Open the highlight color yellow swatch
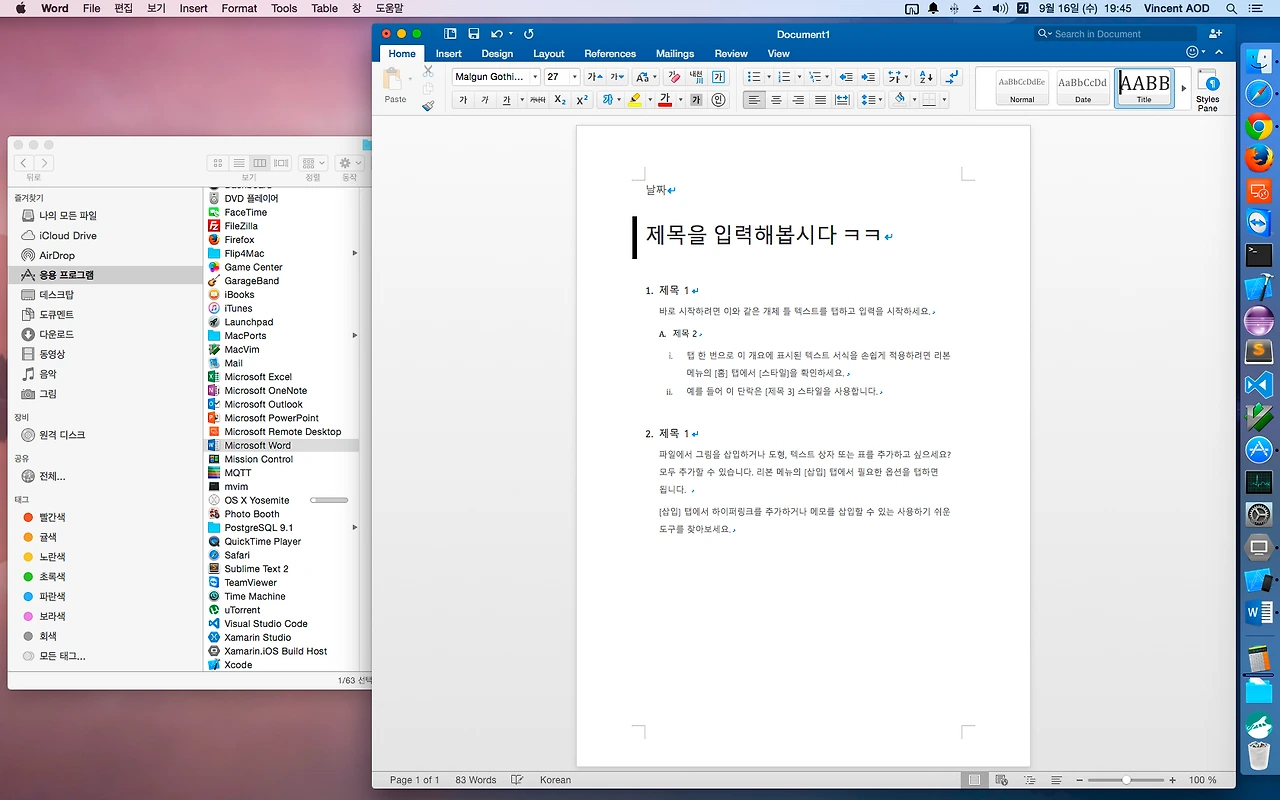This screenshot has width=1280, height=800. pos(635,100)
